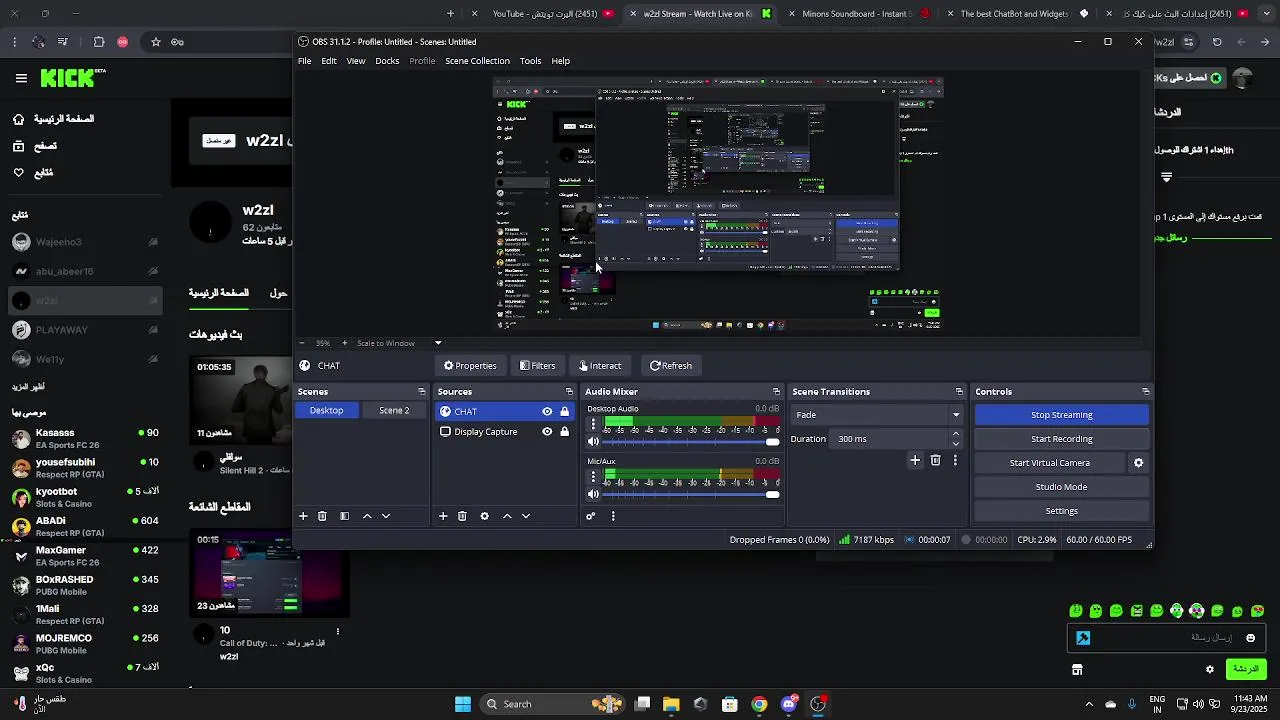Open source properties gear in Sources panel
This screenshot has width=1280, height=720.
click(485, 516)
